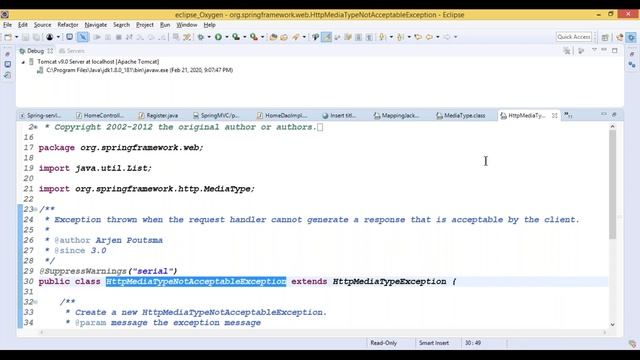Toggle the Skip All Breakpoints button
This screenshot has width=640, height=360.
(83, 37)
